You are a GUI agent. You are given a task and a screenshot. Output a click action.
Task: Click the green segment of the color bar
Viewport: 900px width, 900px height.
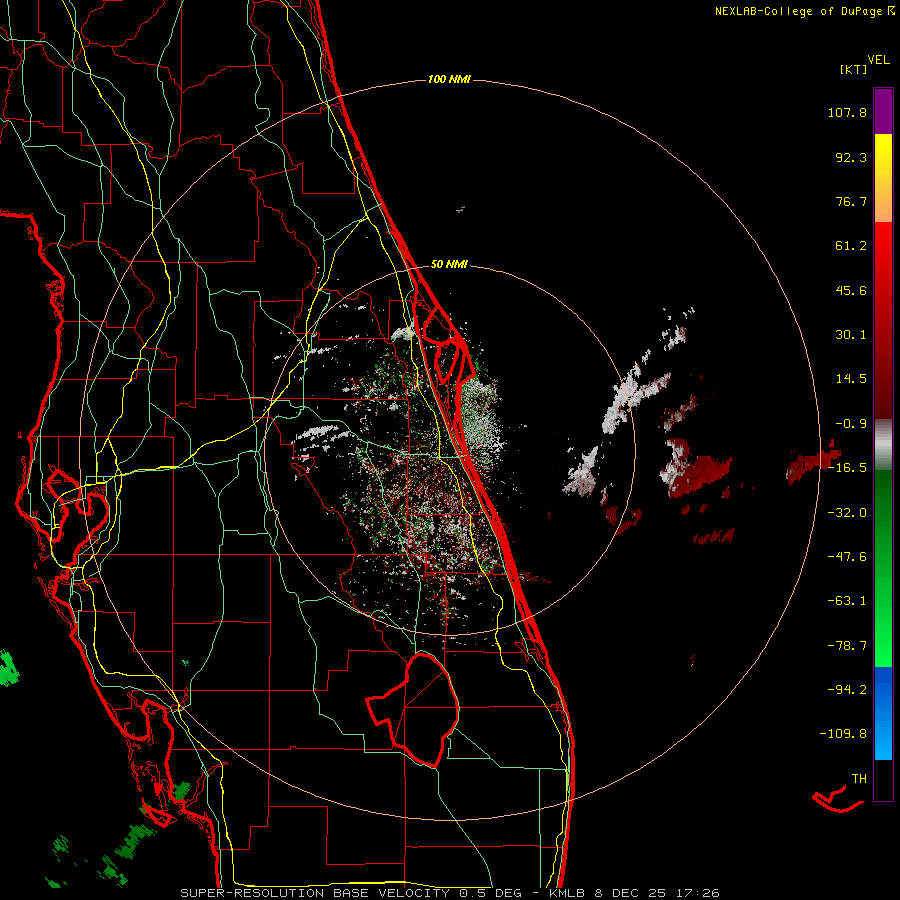point(883,568)
